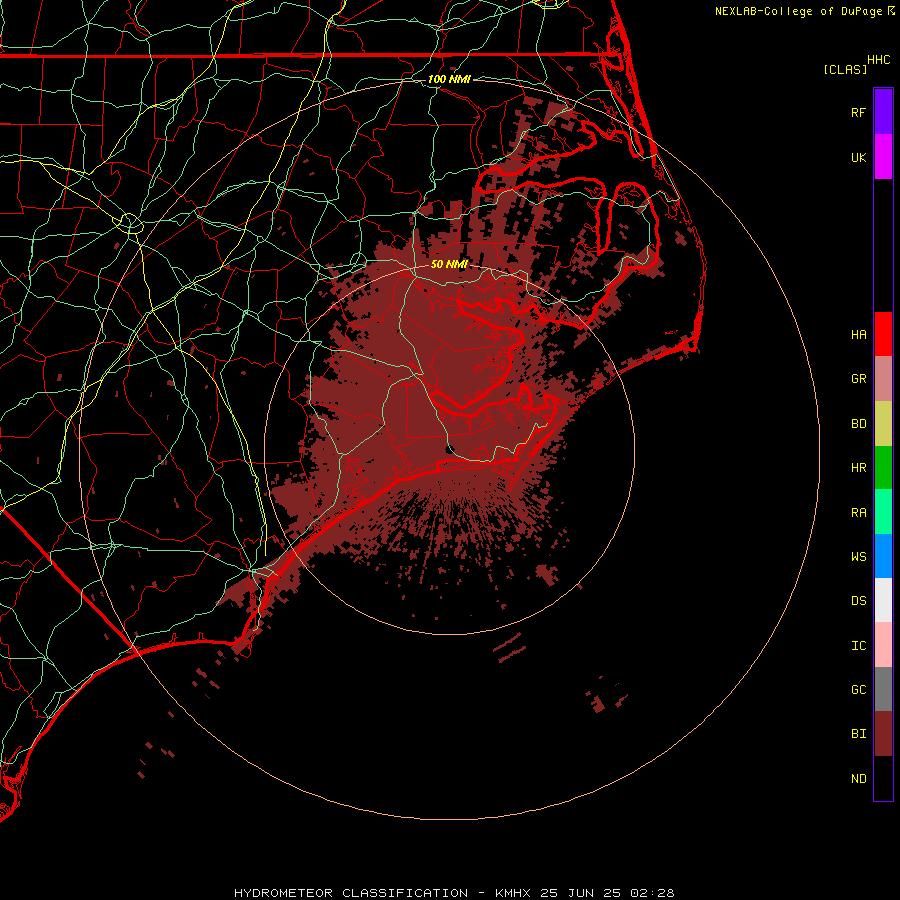Click the 'NEXLAB-College of DuPage' credit text
This screenshot has height=900, width=900.
[x=798, y=11]
